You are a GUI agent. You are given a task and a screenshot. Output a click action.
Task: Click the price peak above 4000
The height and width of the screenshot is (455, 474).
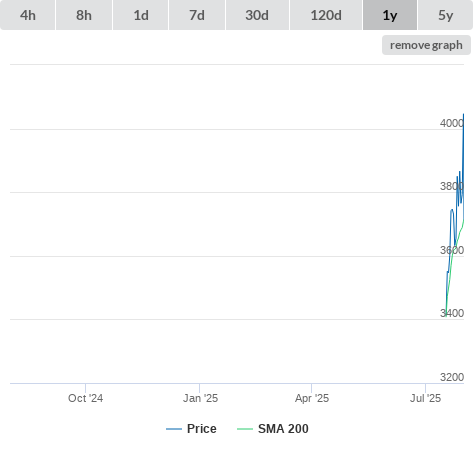pyautogui.click(x=463, y=115)
